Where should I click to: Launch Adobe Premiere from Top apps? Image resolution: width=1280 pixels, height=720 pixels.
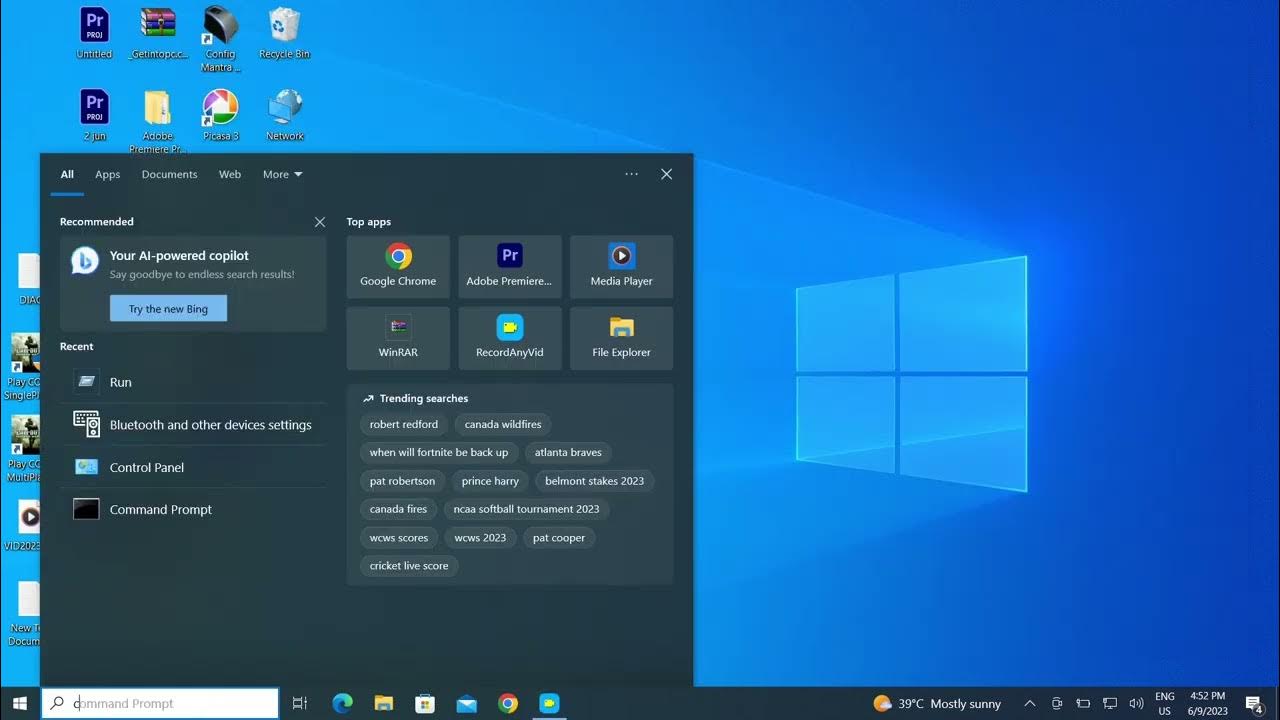click(510, 267)
